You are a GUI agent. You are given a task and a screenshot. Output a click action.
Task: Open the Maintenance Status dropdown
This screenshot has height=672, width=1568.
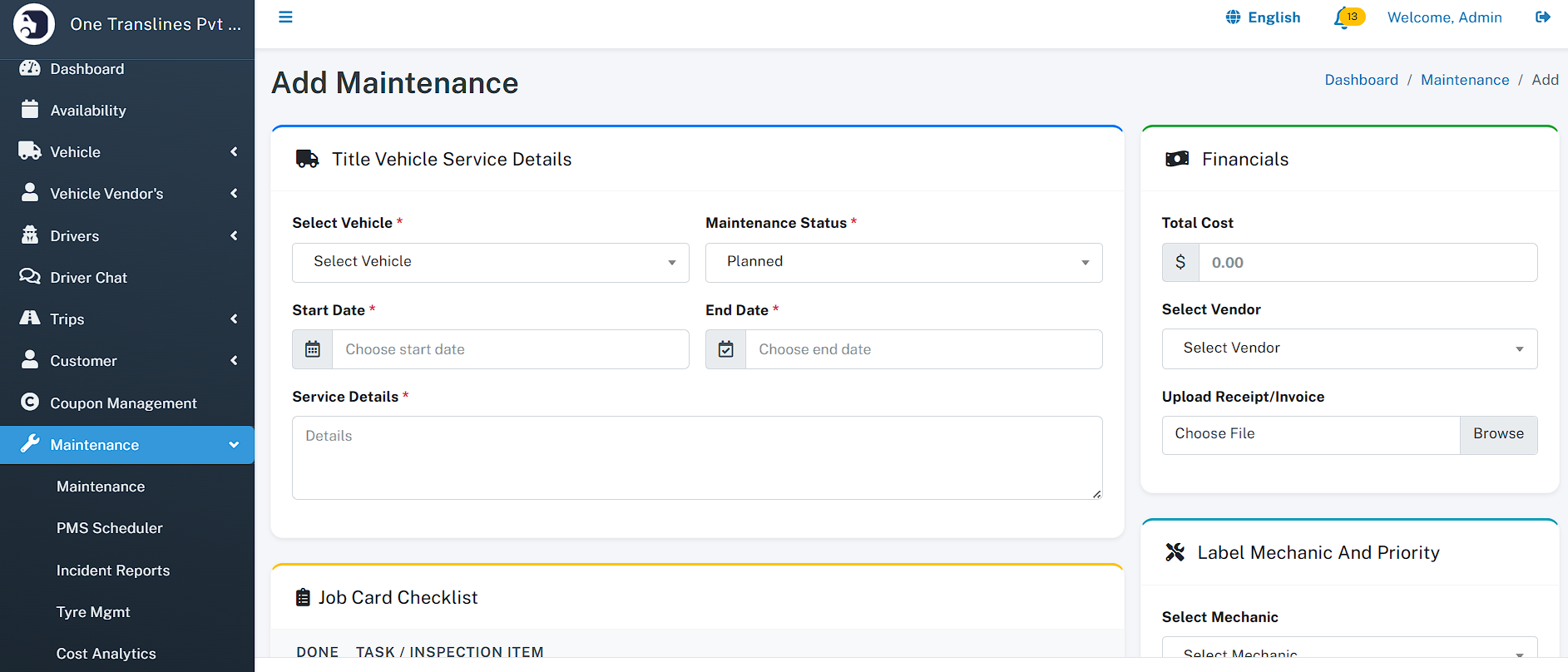(x=903, y=262)
